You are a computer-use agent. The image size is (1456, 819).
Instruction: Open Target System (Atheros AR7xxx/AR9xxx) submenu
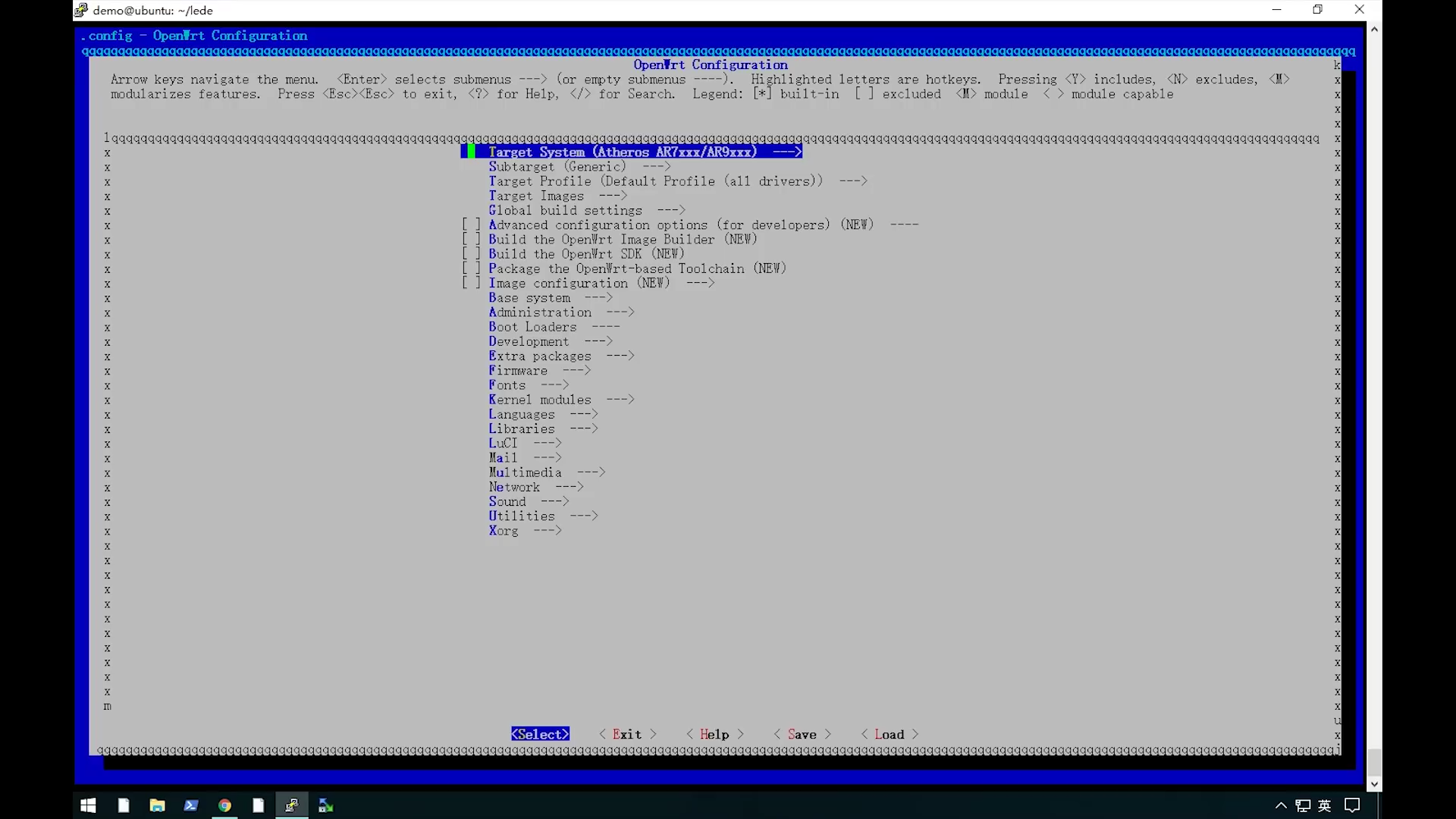[632, 152]
